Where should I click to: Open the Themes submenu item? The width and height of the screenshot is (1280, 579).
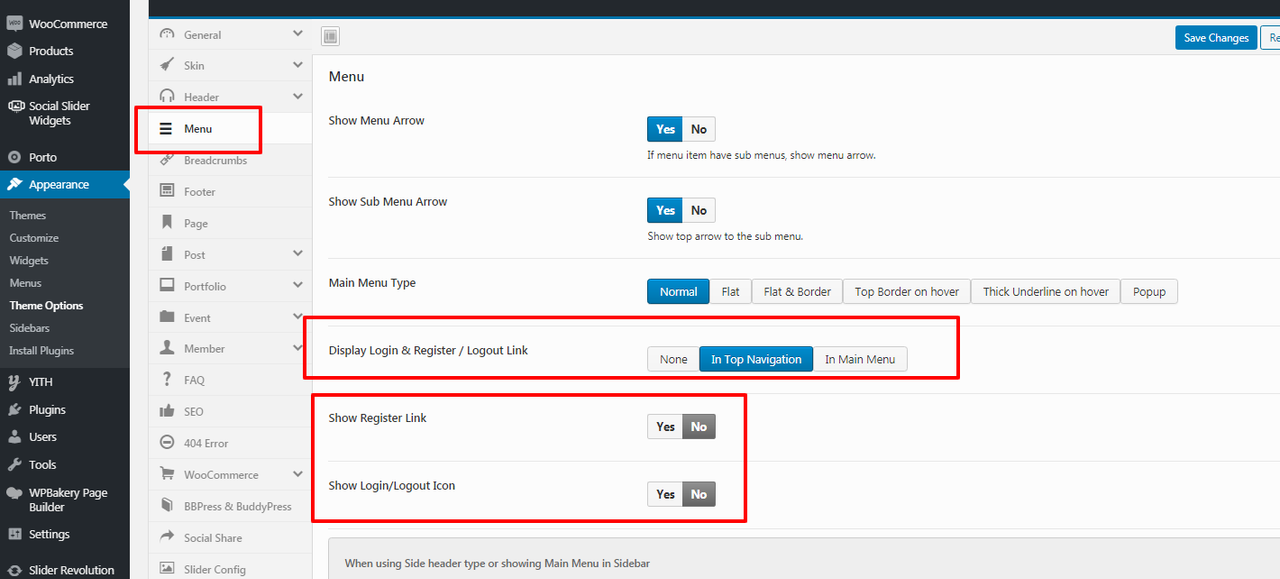click(x=28, y=215)
